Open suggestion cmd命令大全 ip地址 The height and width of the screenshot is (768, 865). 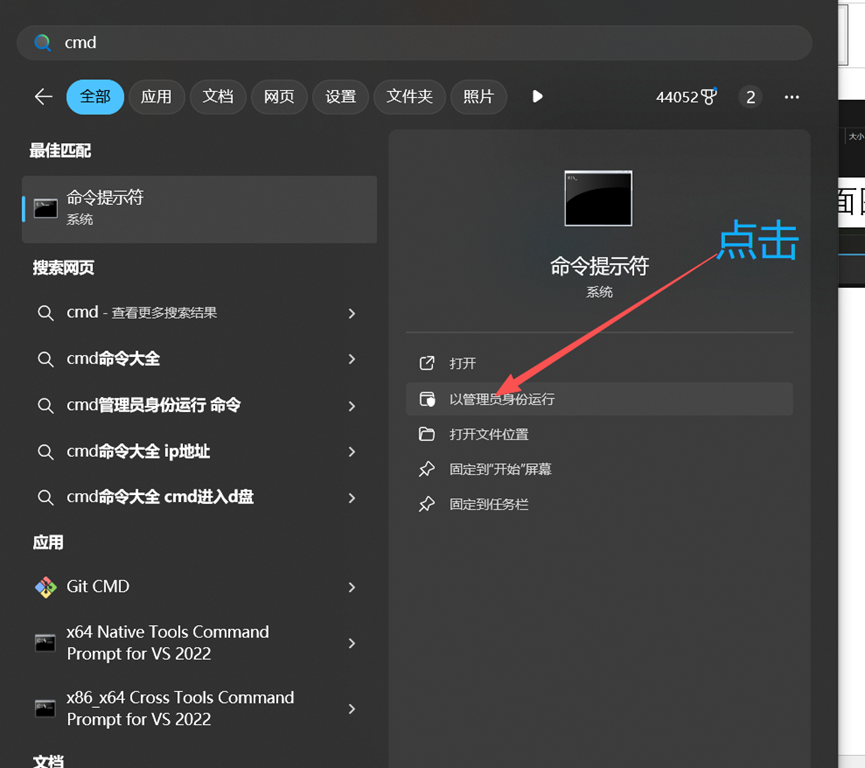[x=138, y=452]
